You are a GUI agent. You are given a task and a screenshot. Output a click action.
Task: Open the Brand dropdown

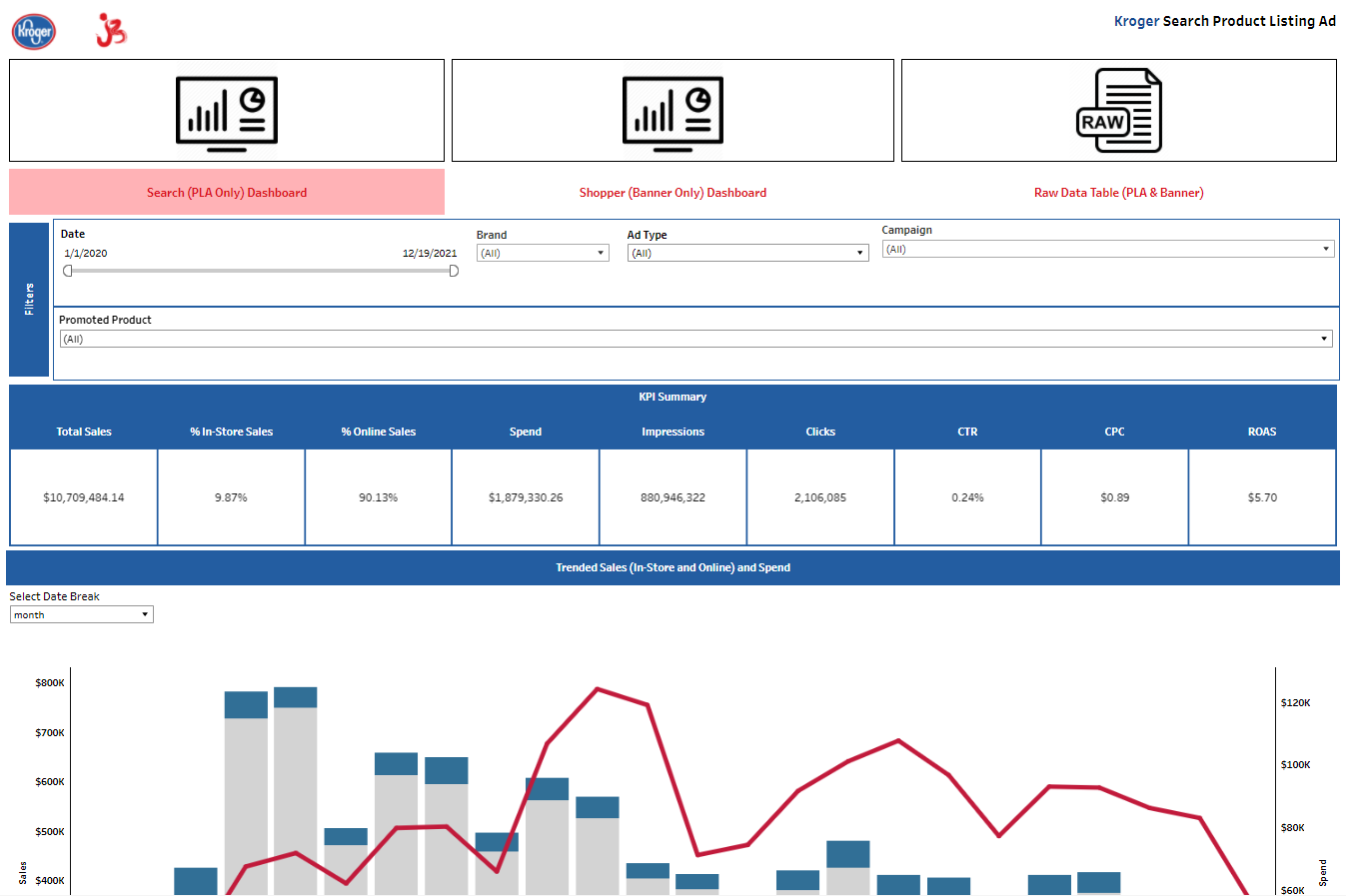(601, 253)
